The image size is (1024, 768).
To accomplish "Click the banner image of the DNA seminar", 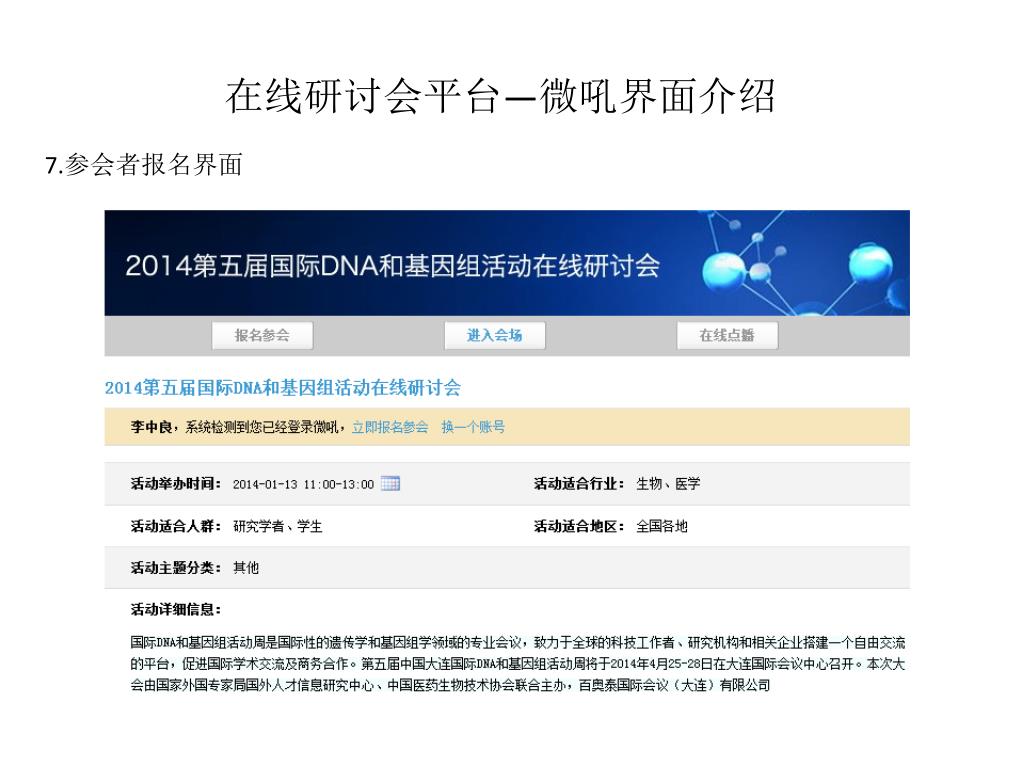I will pyautogui.click(x=507, y=263).
